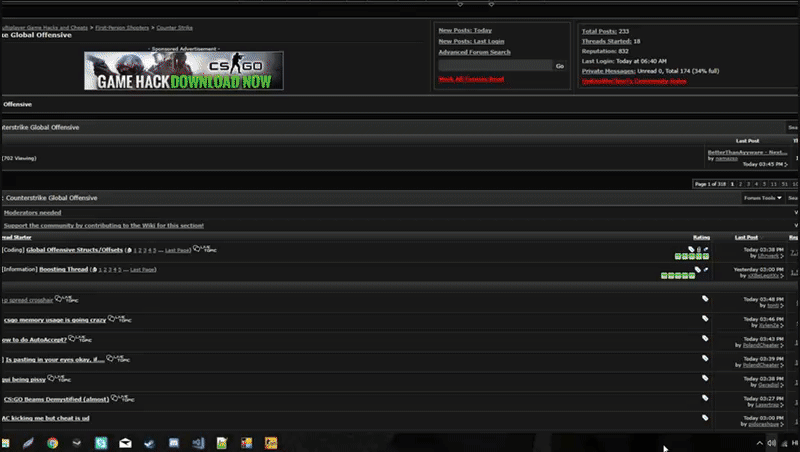Open Private Messages link
Viewport: 800px width, 452px height.
pos(608,71)
